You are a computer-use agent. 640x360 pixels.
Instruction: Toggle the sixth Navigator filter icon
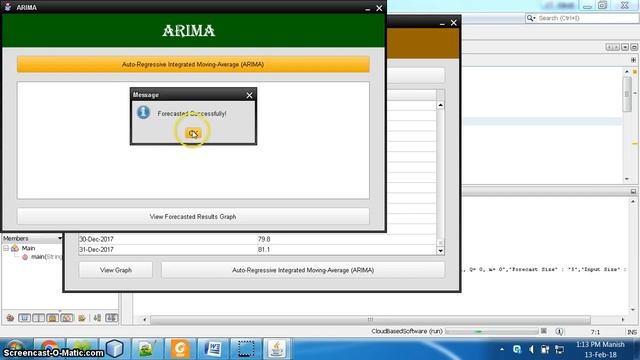[82, 318]
